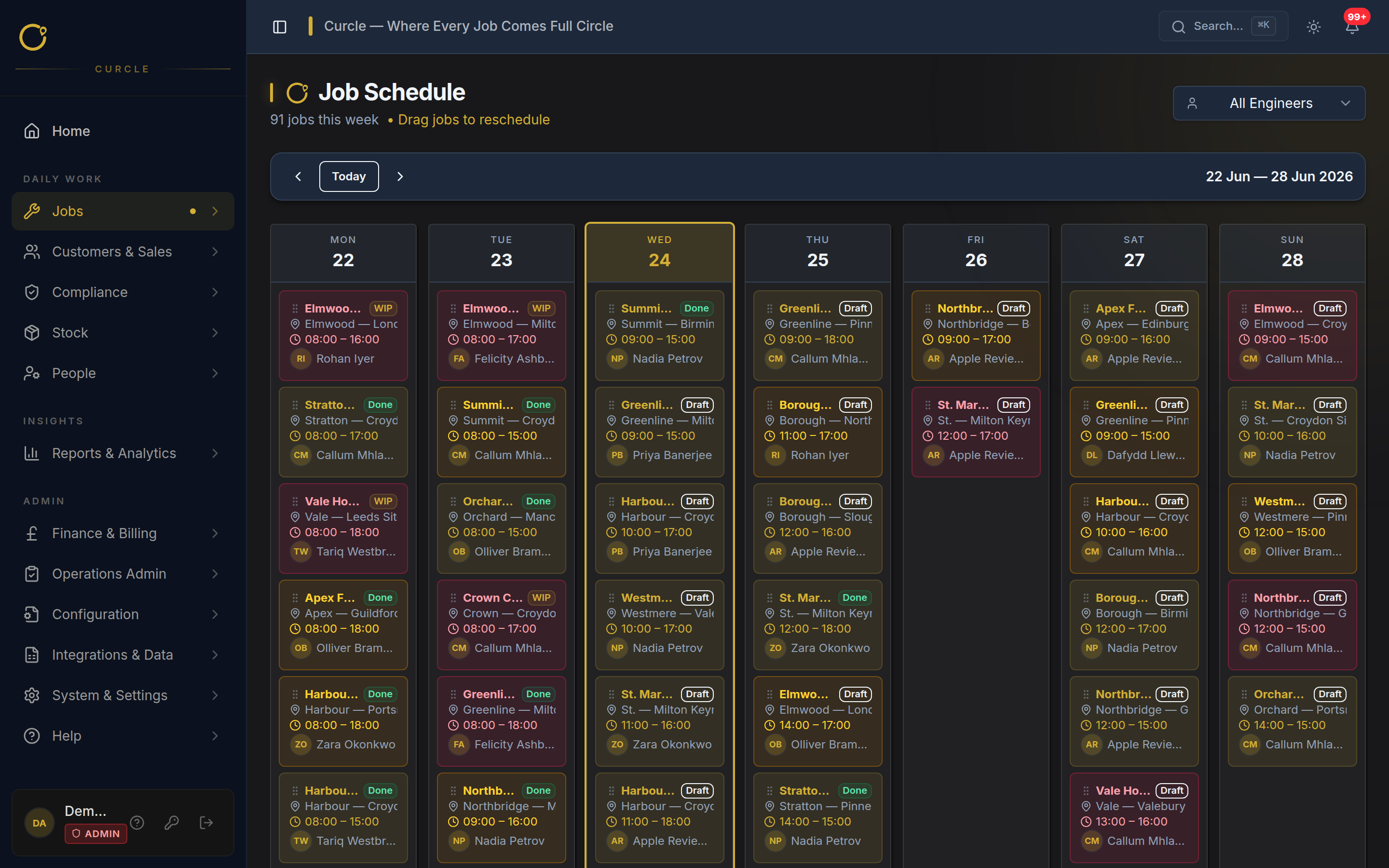The height and width of the screenshot is (868, 1389).
Task: Grab the drag handle on Monday Elmwood job
Action: click(295, 308)
